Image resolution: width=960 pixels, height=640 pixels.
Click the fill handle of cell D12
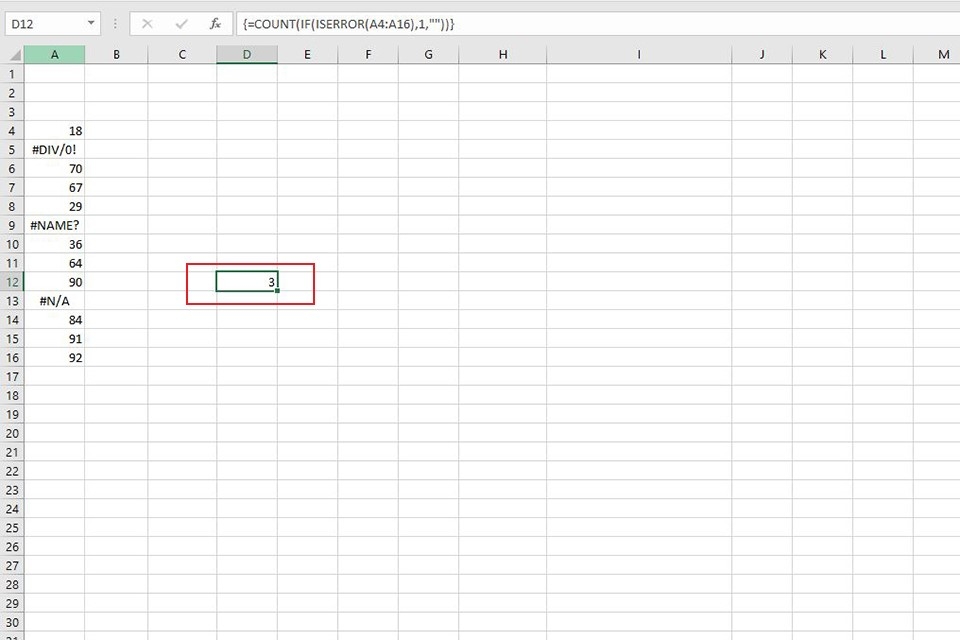point(277,291)
